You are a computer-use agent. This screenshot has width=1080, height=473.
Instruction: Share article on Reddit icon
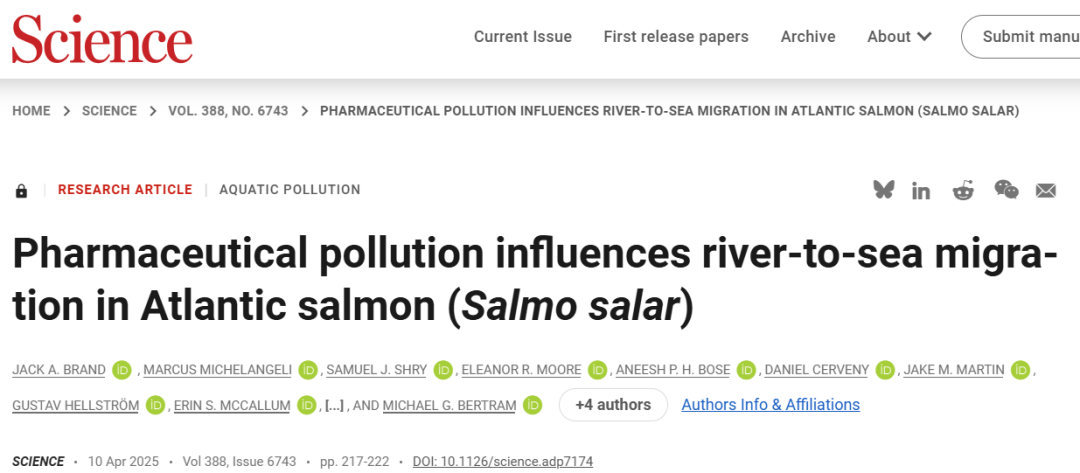[963, 190]
